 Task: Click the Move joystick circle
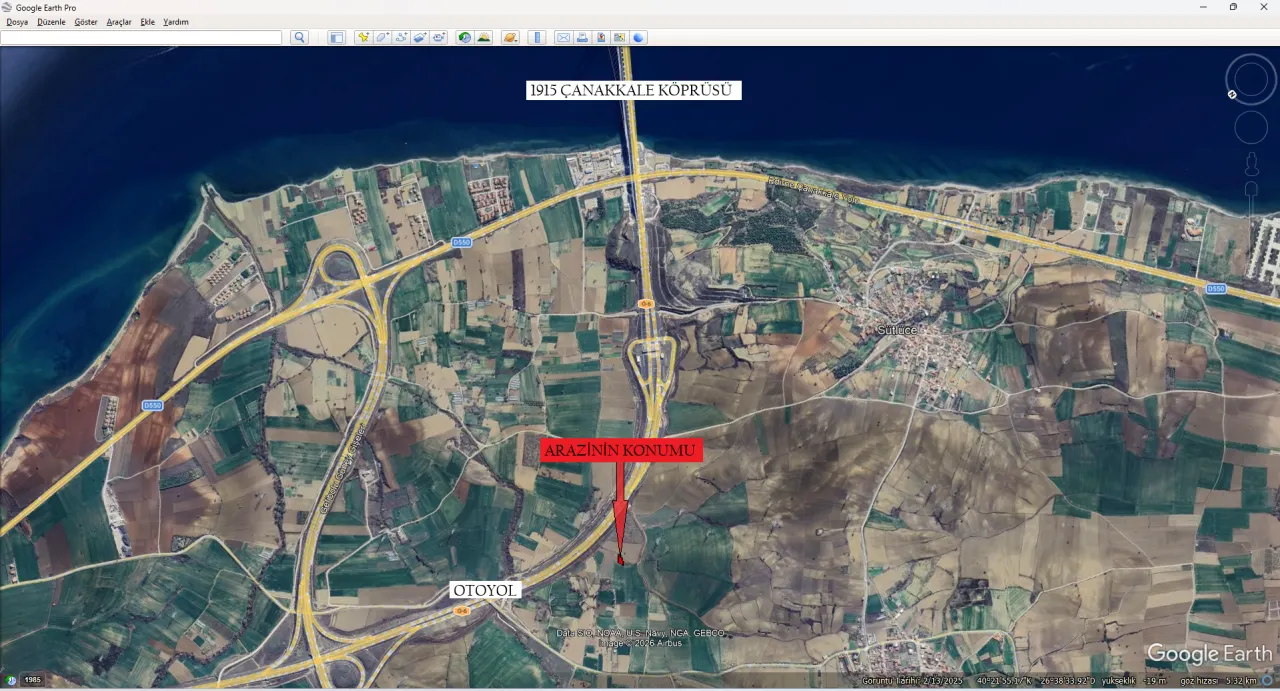[1251, 128]
